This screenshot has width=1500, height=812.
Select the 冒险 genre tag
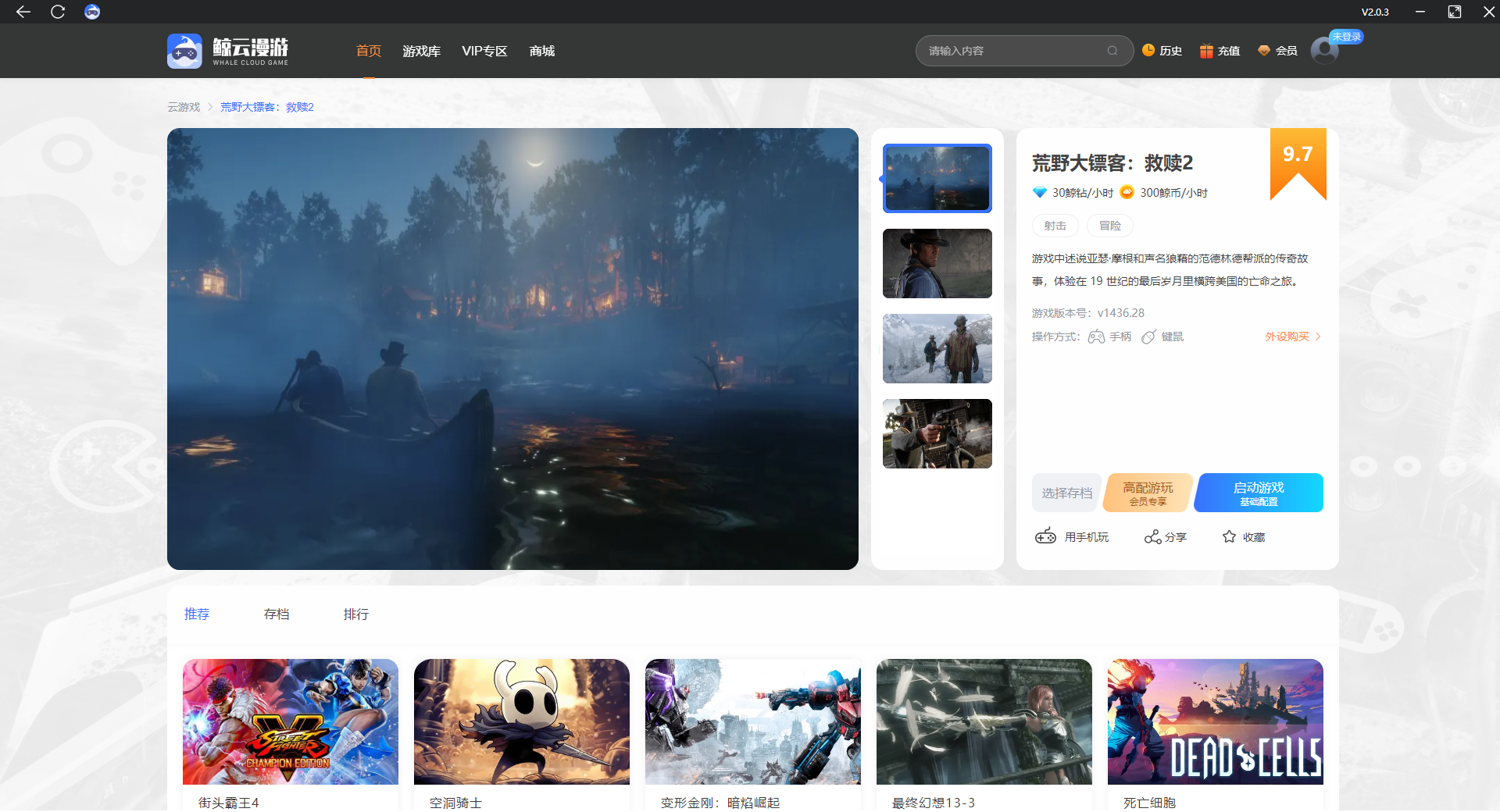[1110, 226]
